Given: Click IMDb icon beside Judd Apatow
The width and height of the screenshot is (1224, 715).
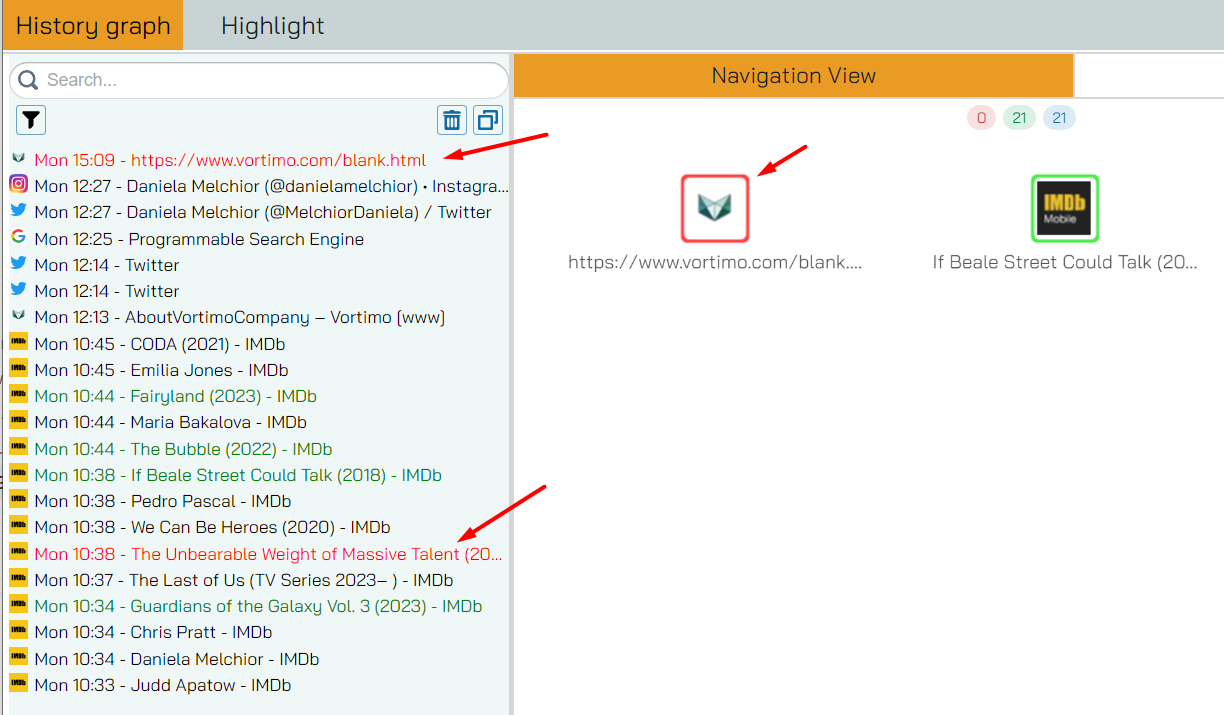Looking at the screenshot, I should click(x=18, y=683).
